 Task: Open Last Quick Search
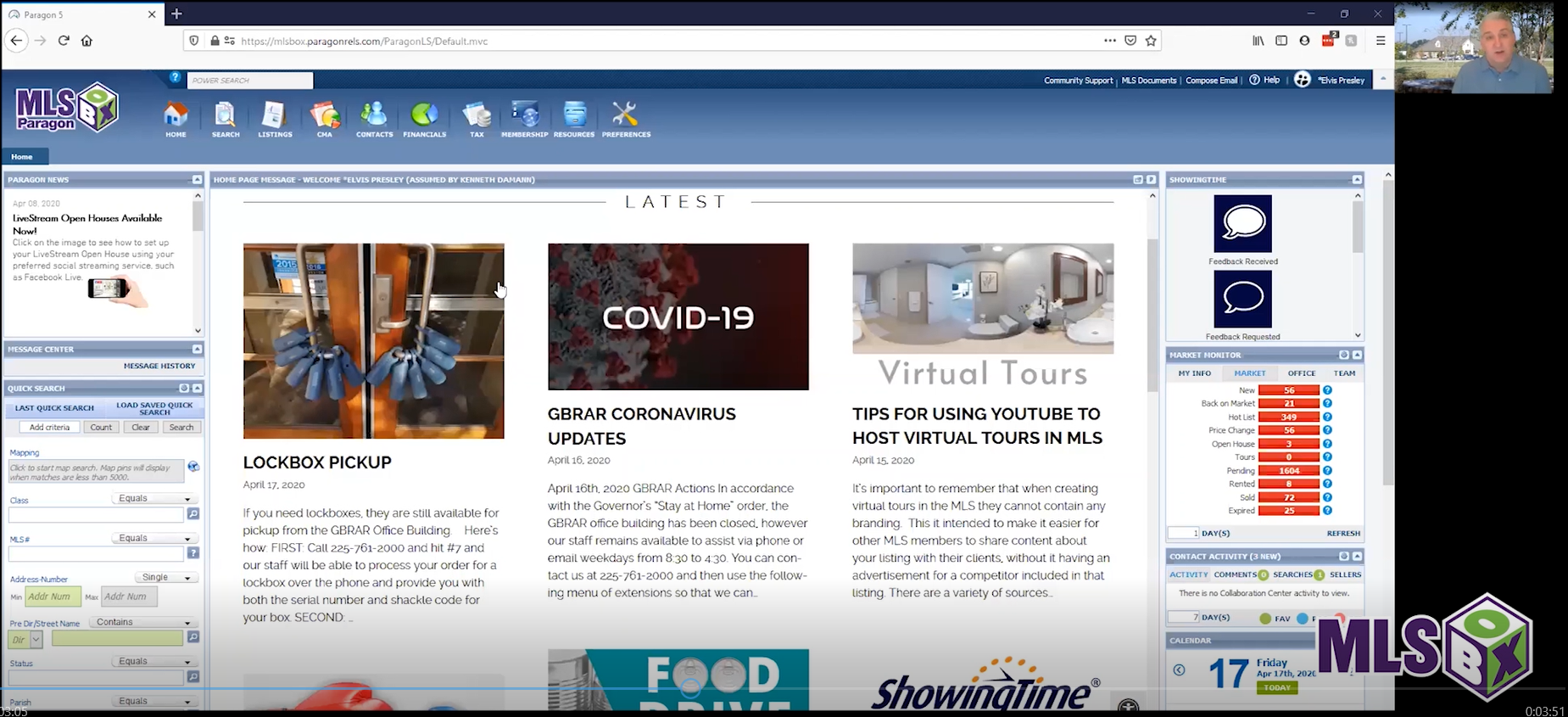tap(54, 408)
